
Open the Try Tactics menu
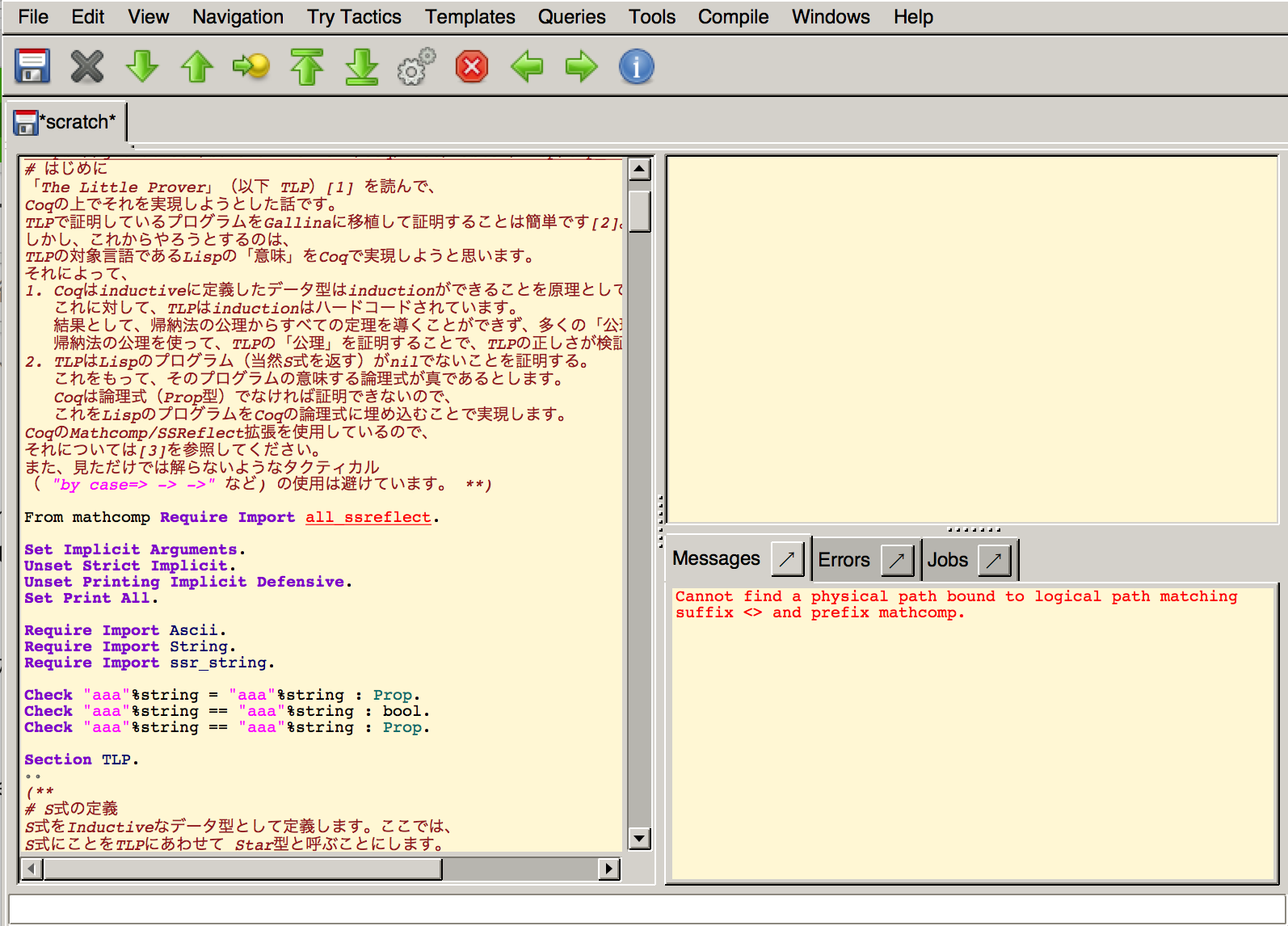pyautogui.click(x=354, y=17)
